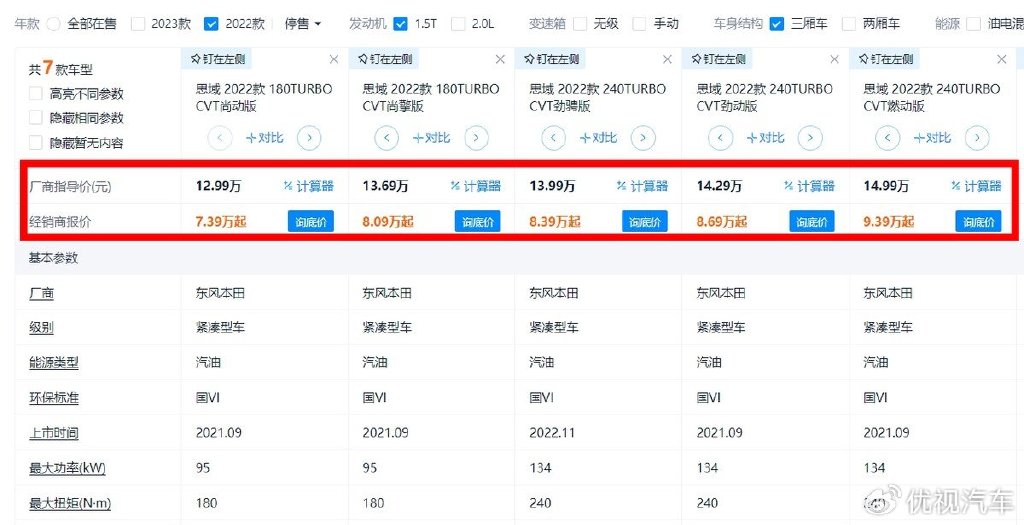This screenshot has height=525, width=1024.
Task: Uncheck the 三厢车 body filter
Action: (x=777, y=24)
